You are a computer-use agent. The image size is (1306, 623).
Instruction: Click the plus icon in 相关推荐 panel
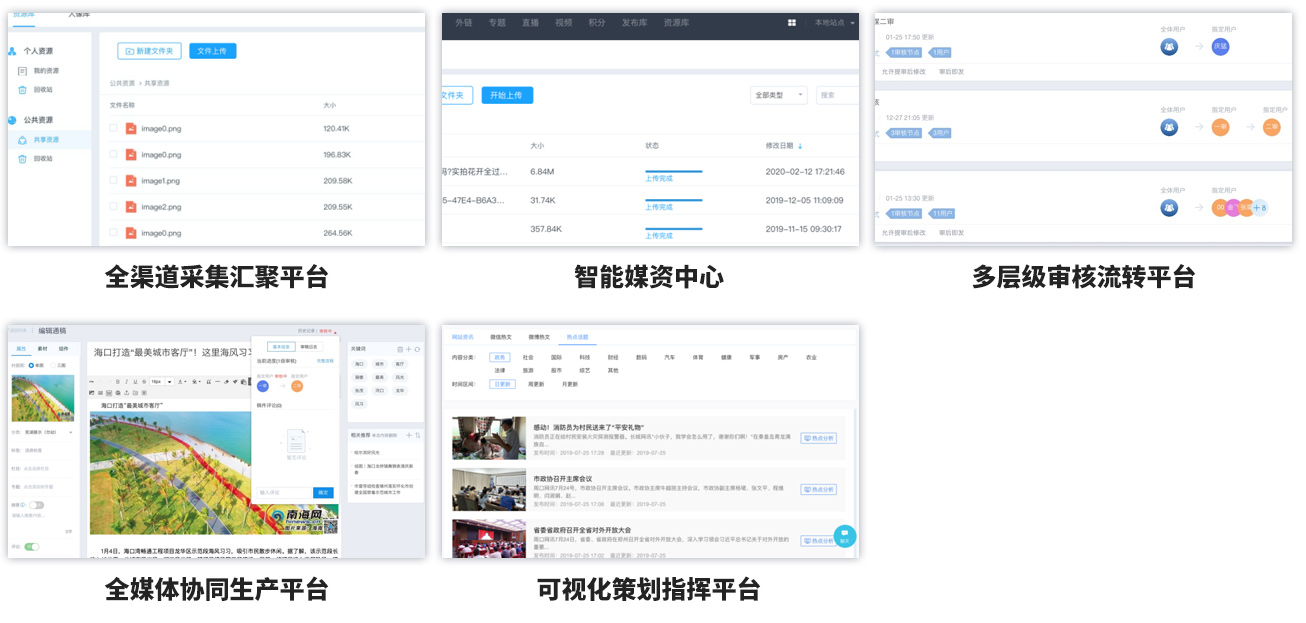pos(408,435)
